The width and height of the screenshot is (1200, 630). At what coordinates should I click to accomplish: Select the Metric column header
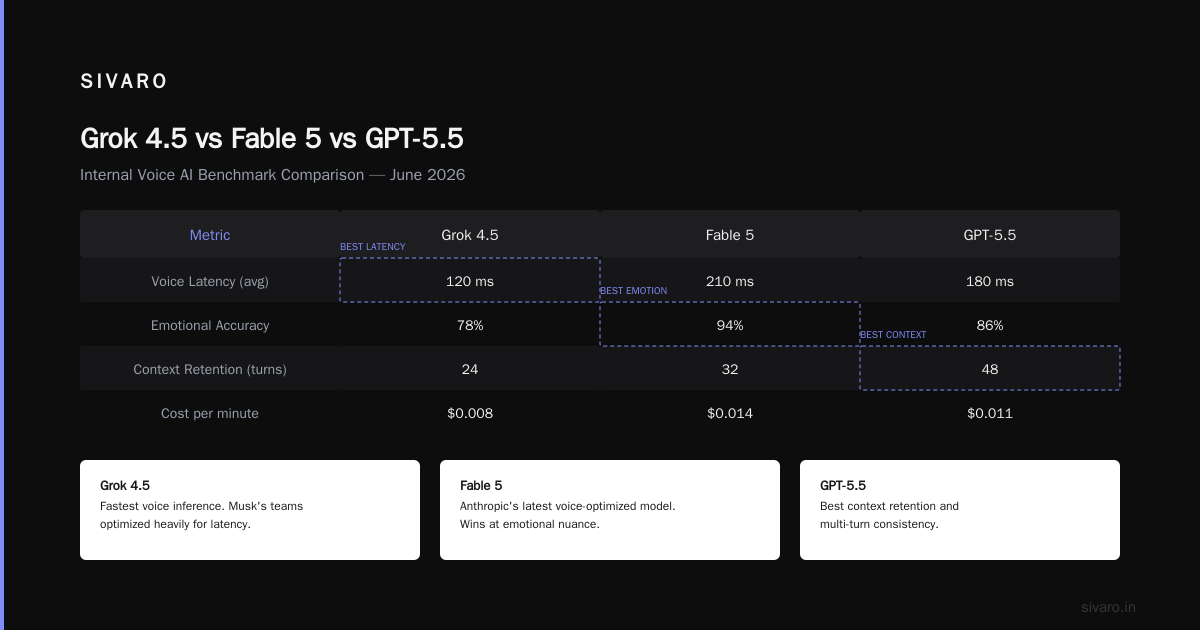[210, 235]
